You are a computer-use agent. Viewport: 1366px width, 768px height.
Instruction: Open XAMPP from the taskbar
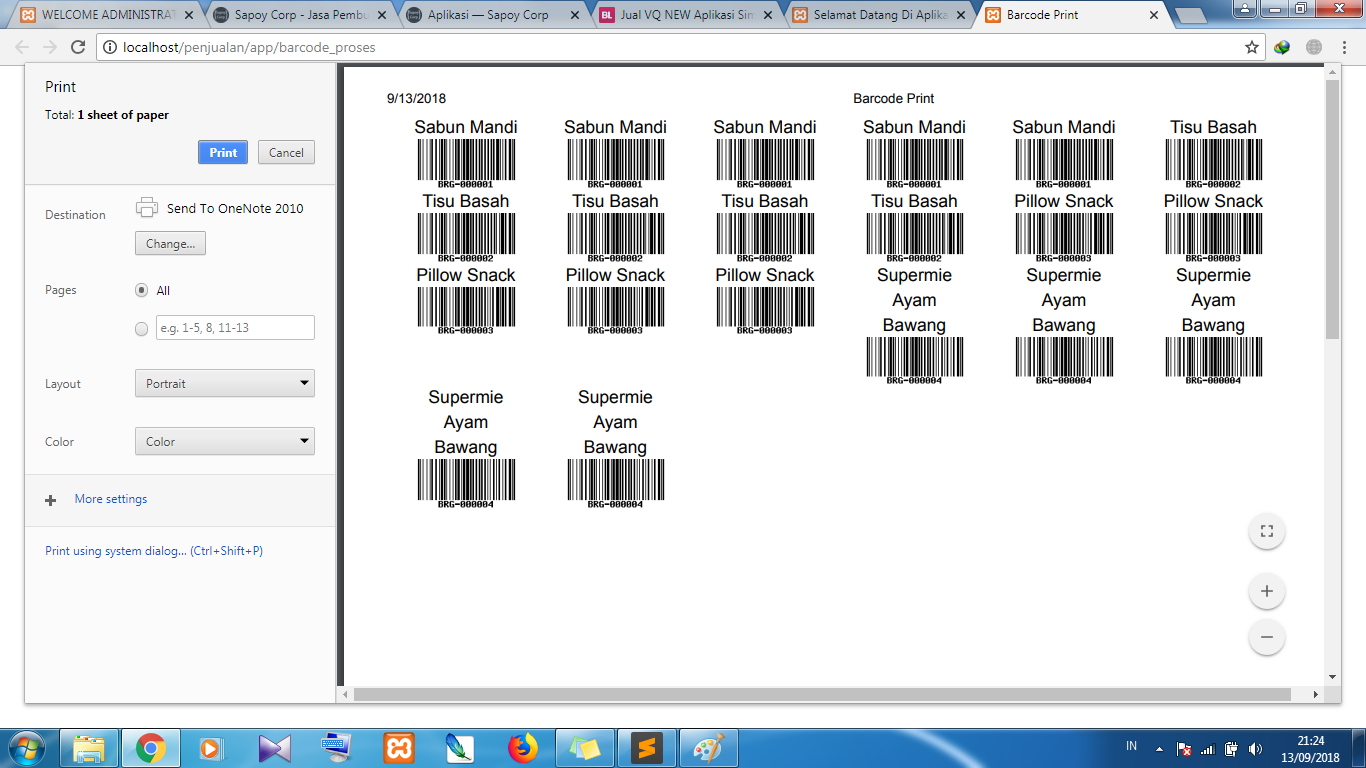pos(399,748)
